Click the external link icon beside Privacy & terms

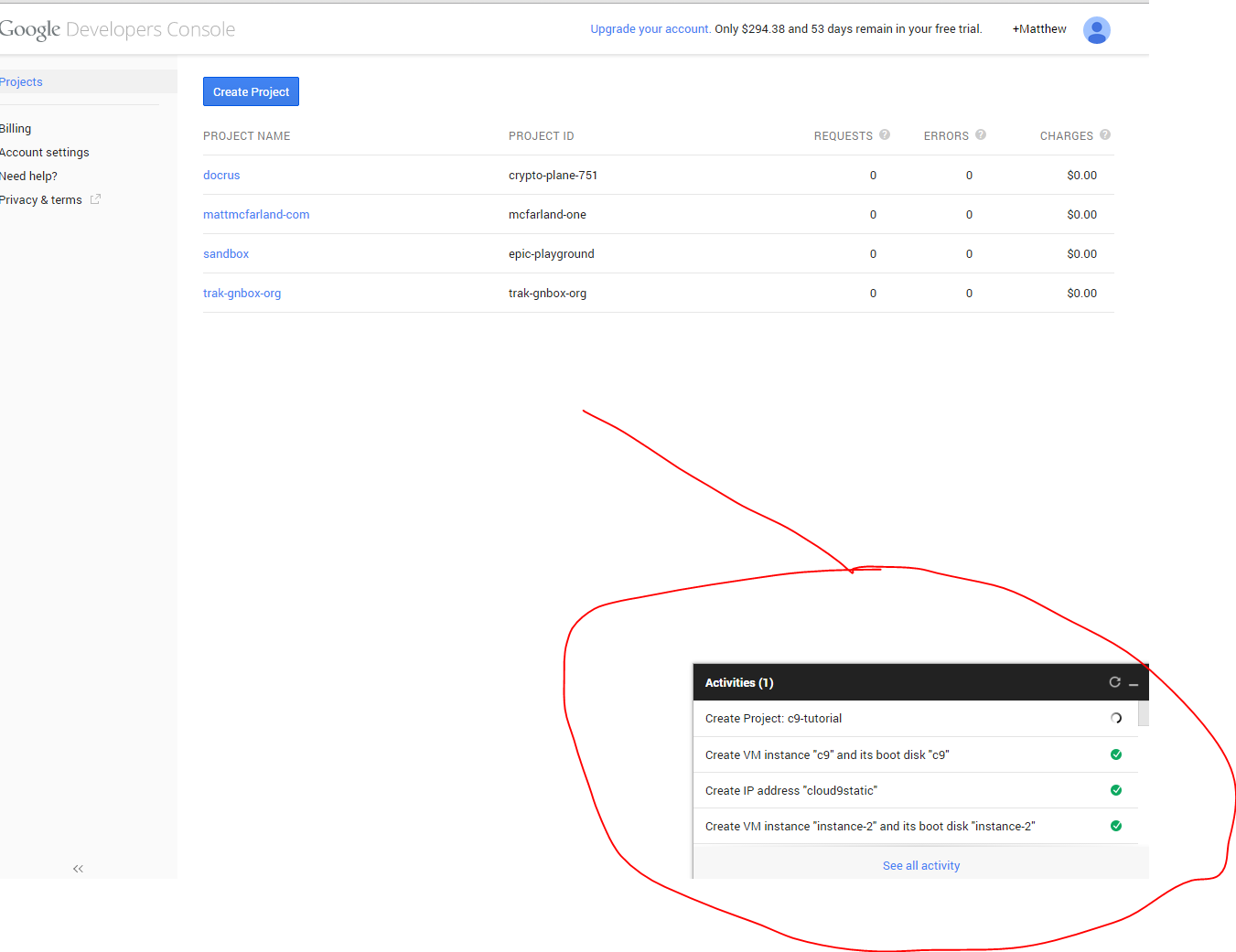click(95, 198)
